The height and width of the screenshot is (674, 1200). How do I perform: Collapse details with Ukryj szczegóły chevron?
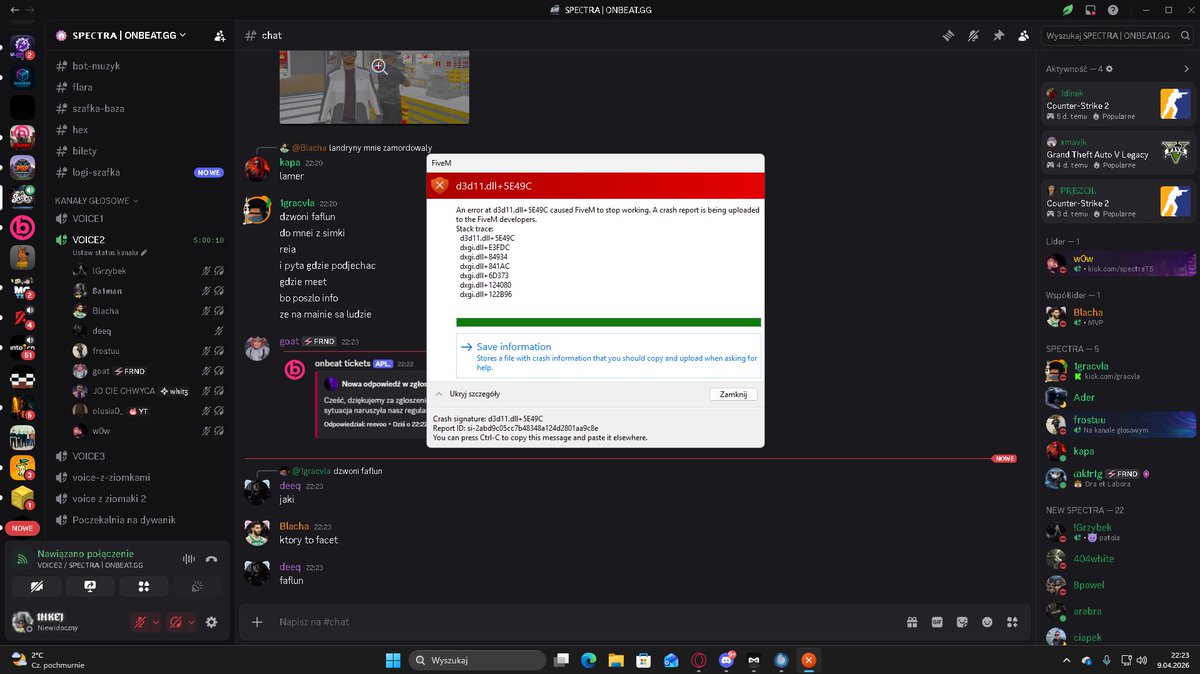(x=439, y=394)
